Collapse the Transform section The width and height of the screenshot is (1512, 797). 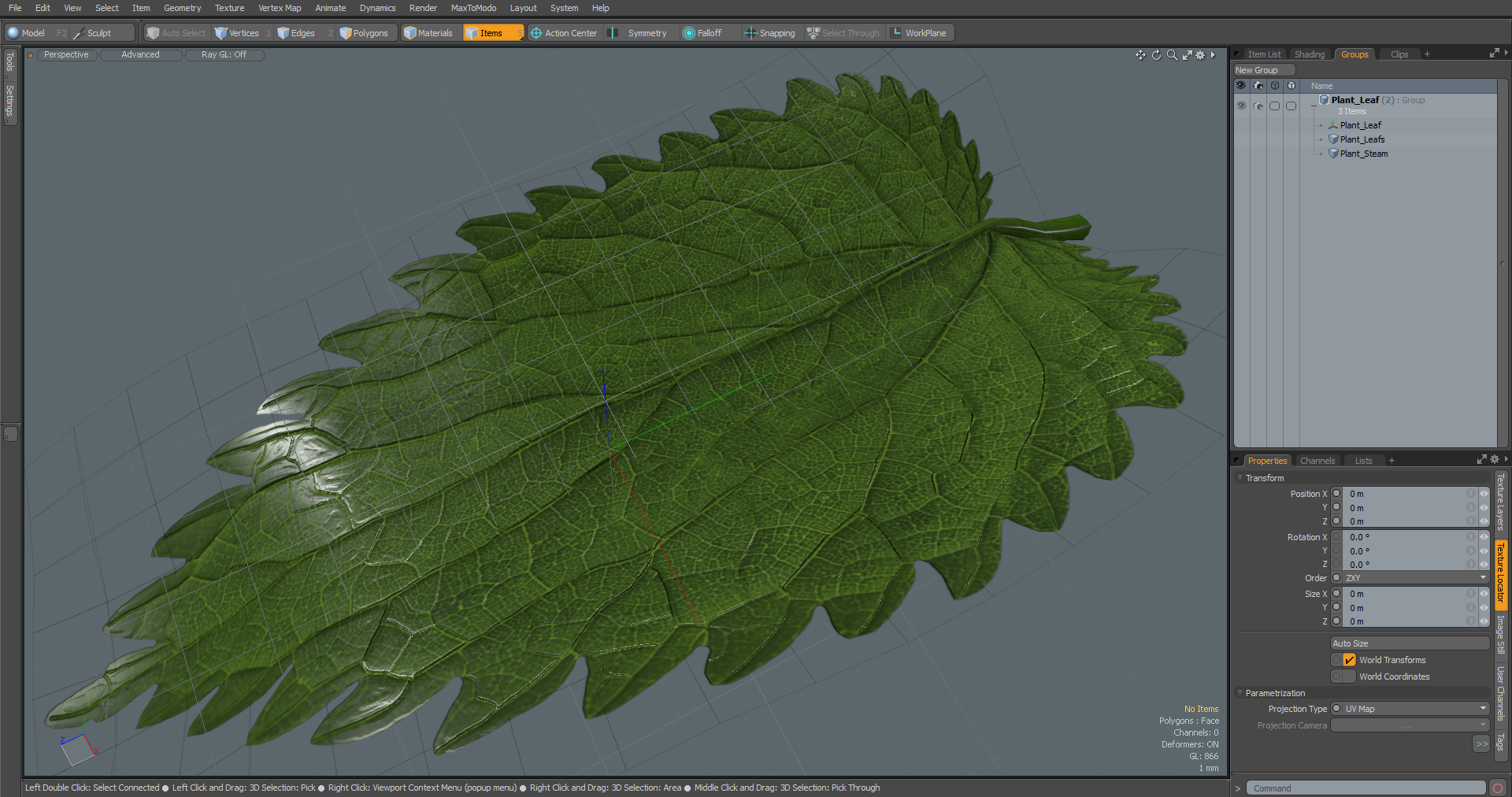(x=1240, y=478)
